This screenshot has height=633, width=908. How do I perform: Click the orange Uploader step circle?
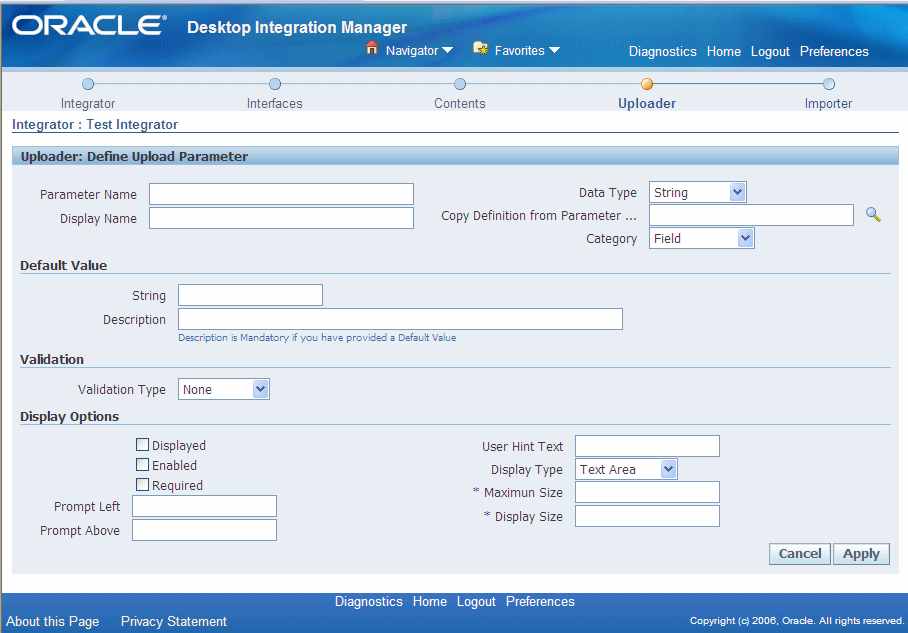[647, 84]
